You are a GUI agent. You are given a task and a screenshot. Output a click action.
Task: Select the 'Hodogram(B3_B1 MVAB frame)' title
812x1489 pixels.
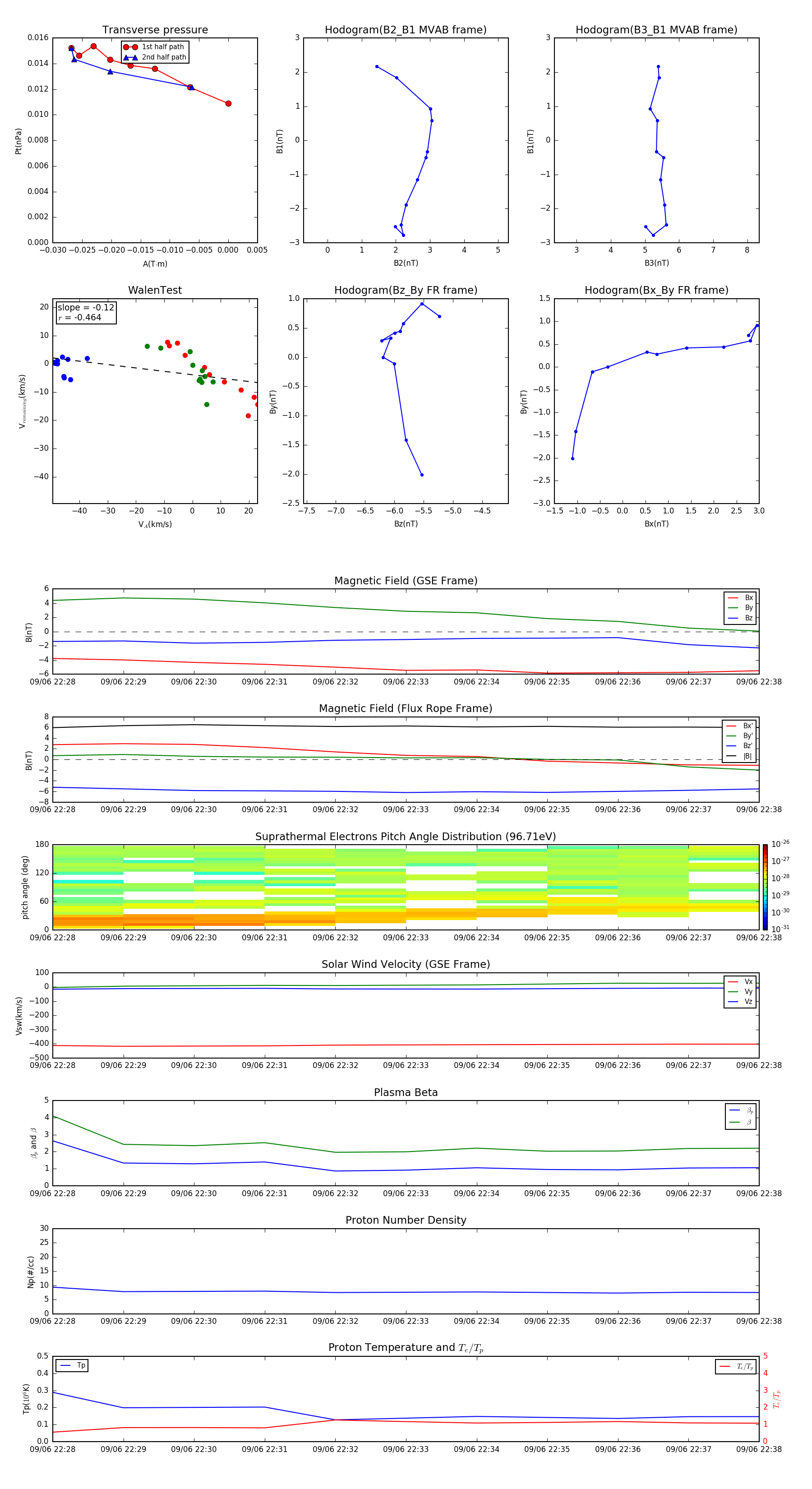(x=656, y=29)
